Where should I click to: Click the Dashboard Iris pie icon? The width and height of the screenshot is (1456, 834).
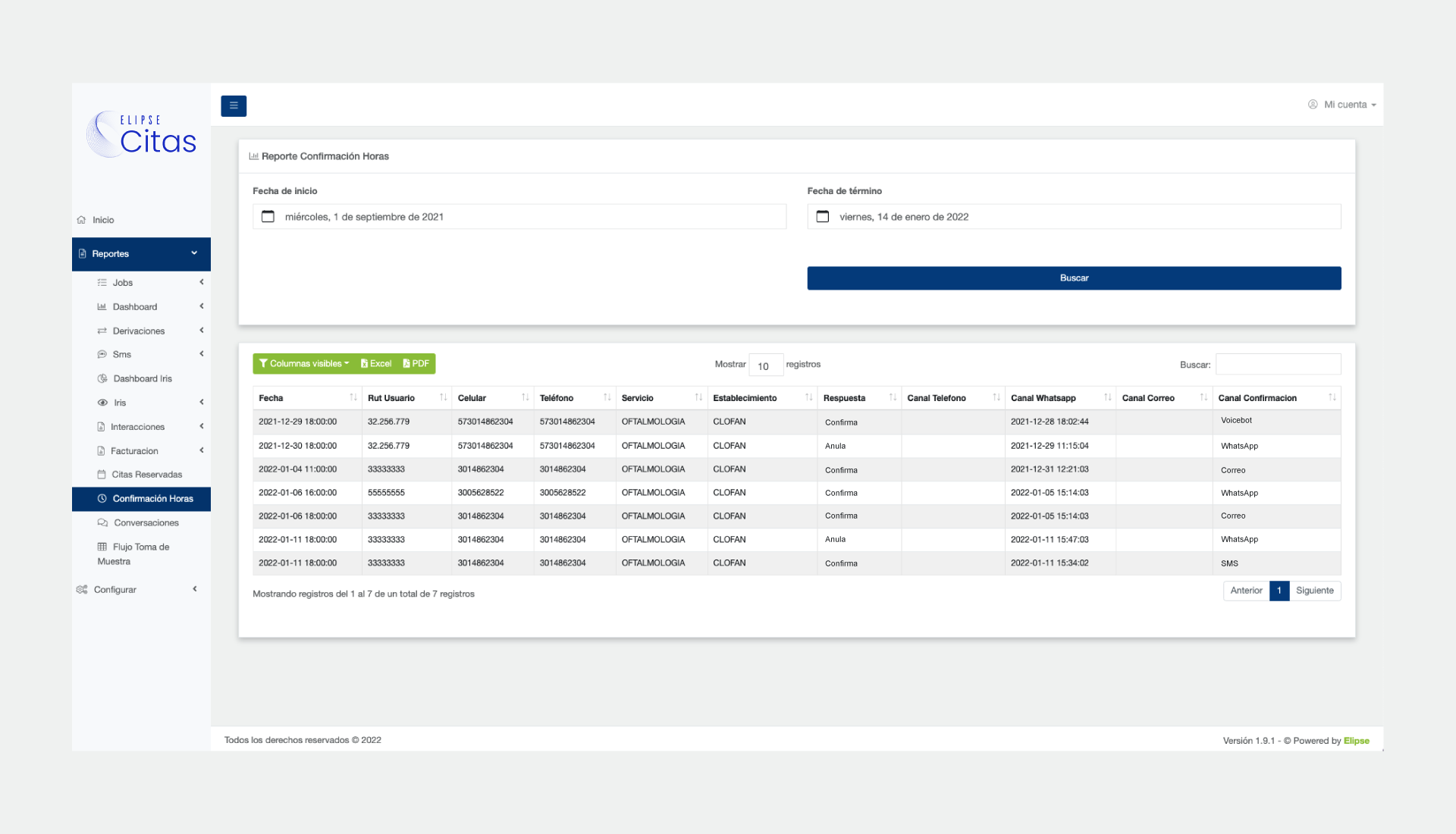(102, 379)
